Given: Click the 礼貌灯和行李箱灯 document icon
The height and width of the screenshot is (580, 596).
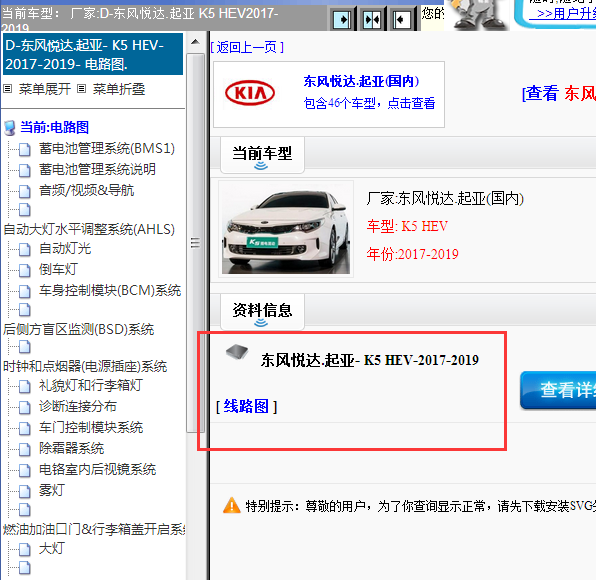Looking at the screenshot, I should click(x=24, y=386).
